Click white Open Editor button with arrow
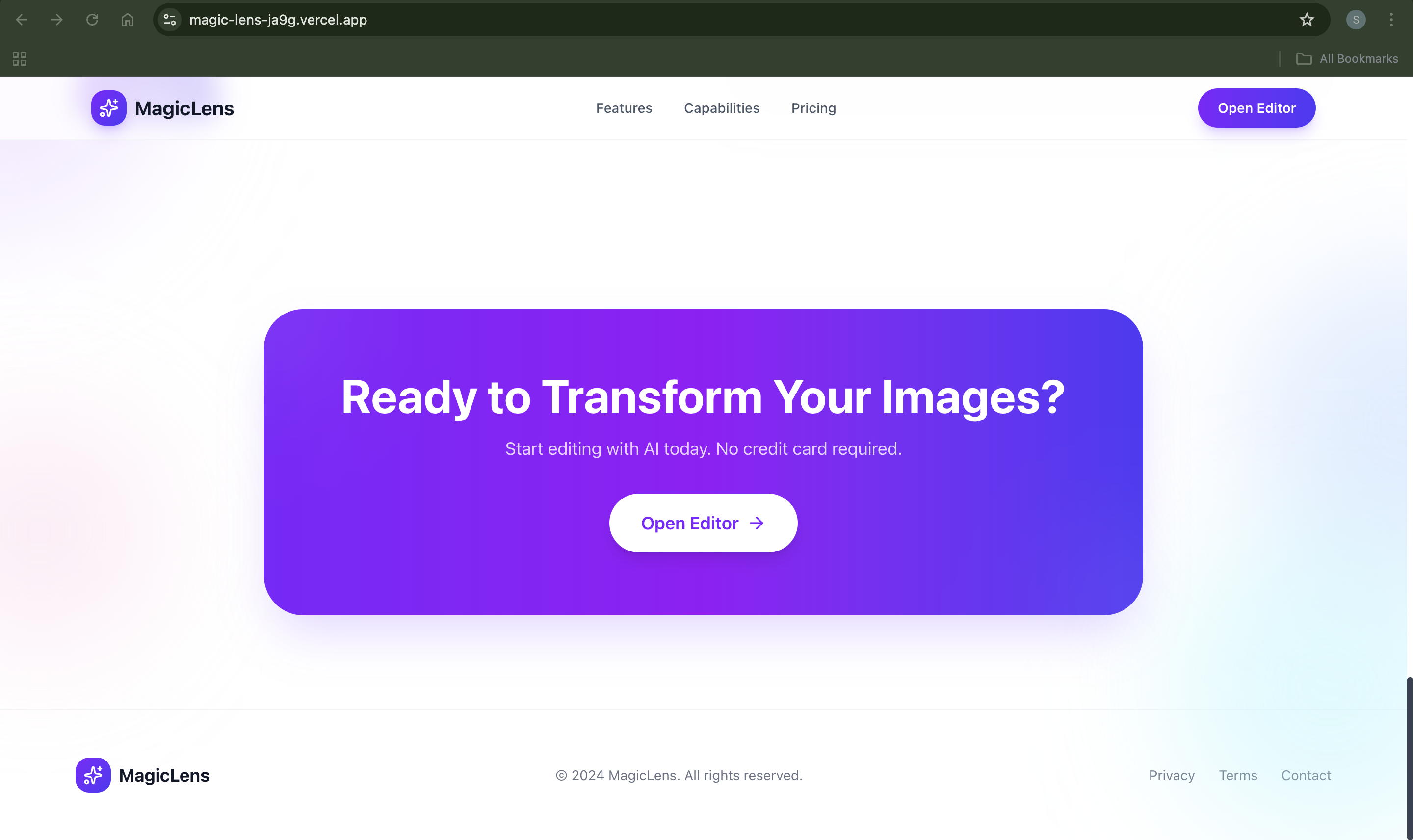This screenshot has height=840, width=1413. tap(703, 523)
